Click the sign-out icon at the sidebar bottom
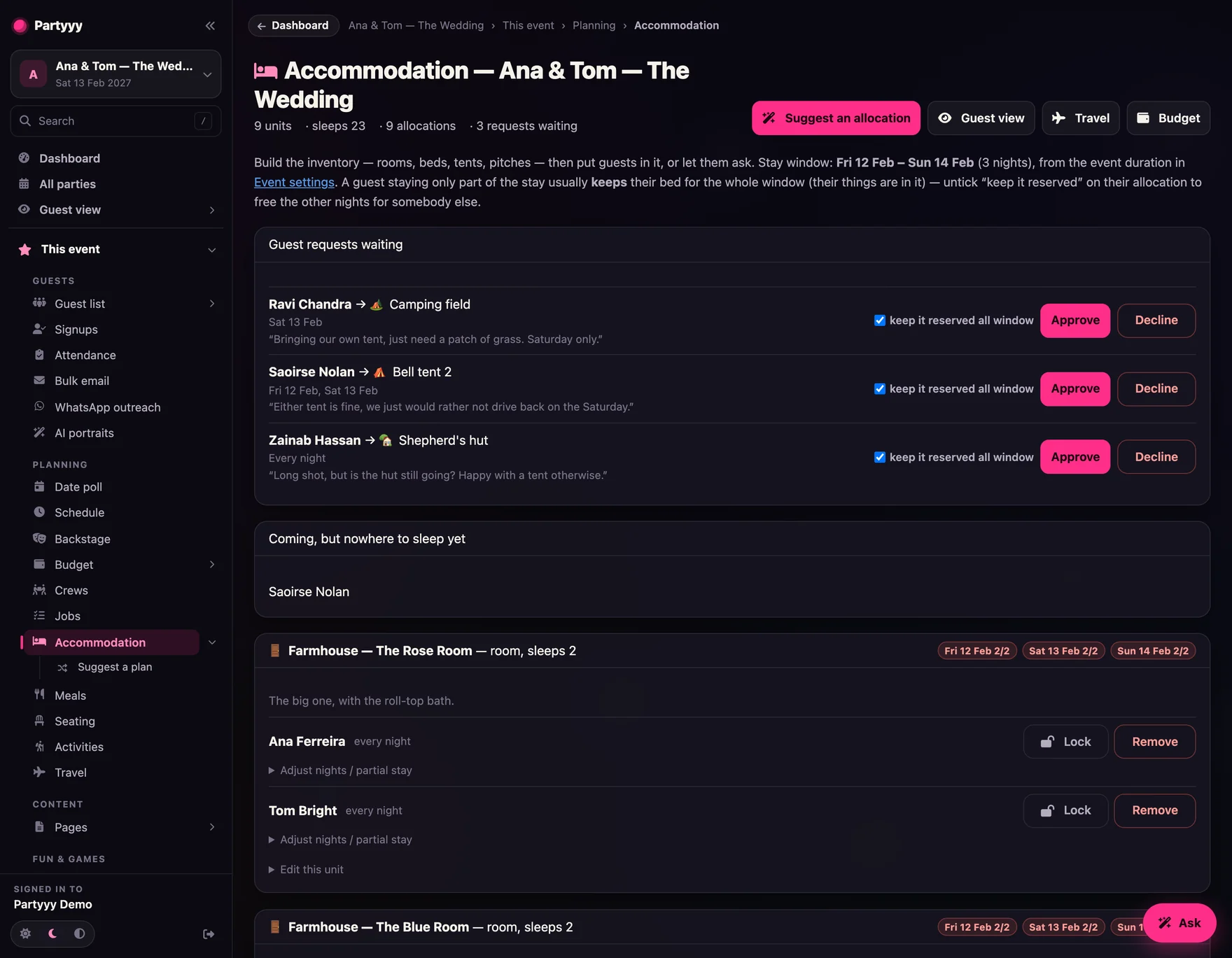 click(209, 934)
